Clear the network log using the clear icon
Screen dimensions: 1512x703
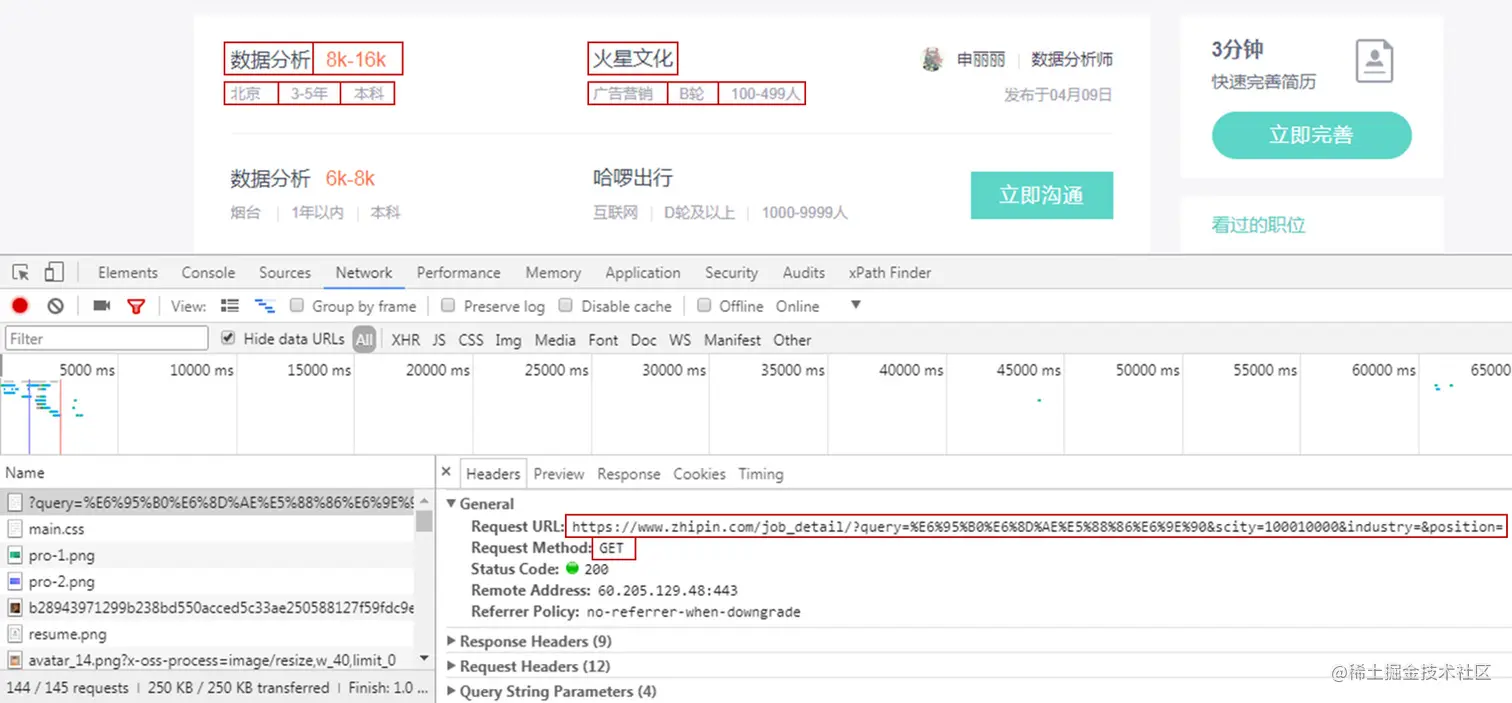55,306
